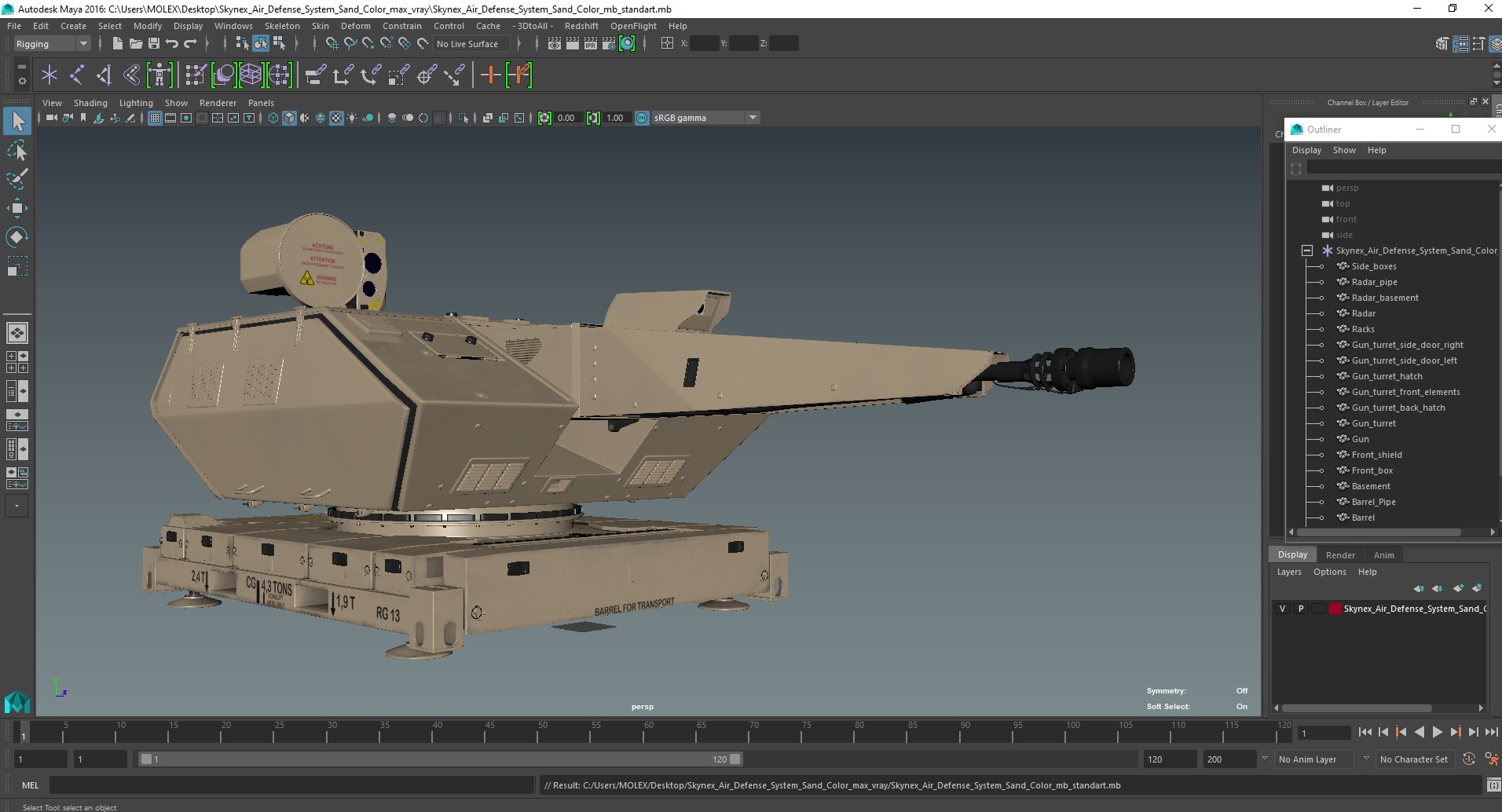Screen dimensions: 1502x812
Task: Toggle Snap to points icon
Action: (x=368, y=44)
